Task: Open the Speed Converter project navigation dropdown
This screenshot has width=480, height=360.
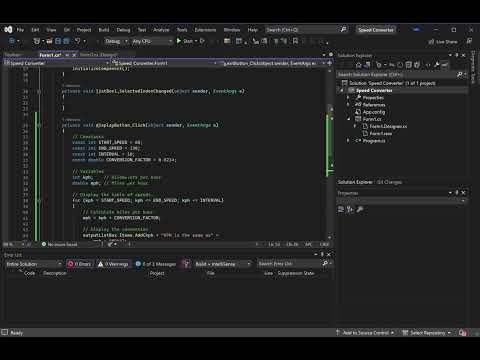Action: tap(57, 63)
